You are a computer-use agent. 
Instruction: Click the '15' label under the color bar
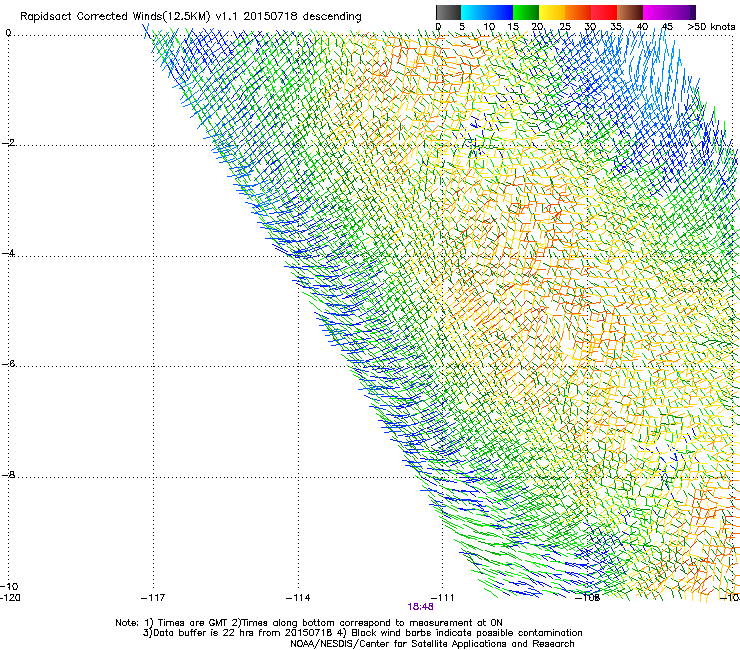513,27
